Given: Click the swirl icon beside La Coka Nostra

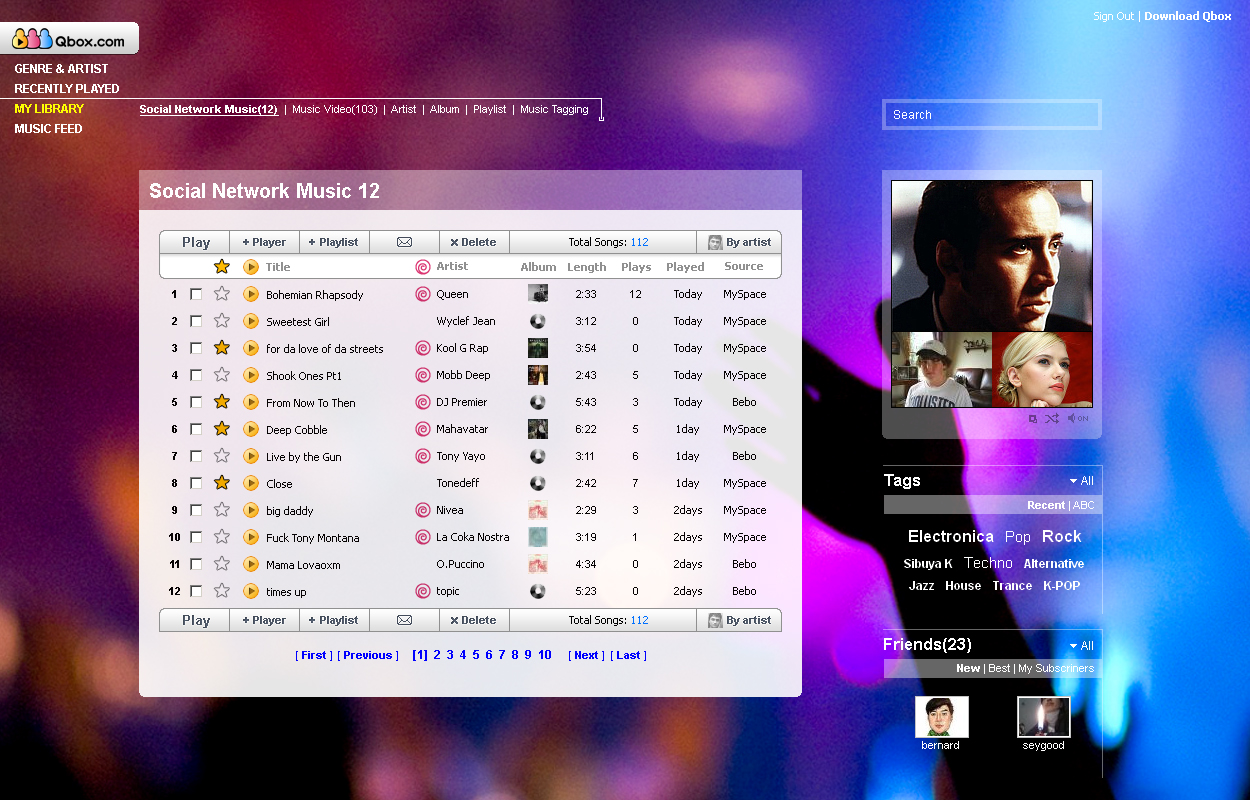Looking at the screenshot, I should click(423, 537).
